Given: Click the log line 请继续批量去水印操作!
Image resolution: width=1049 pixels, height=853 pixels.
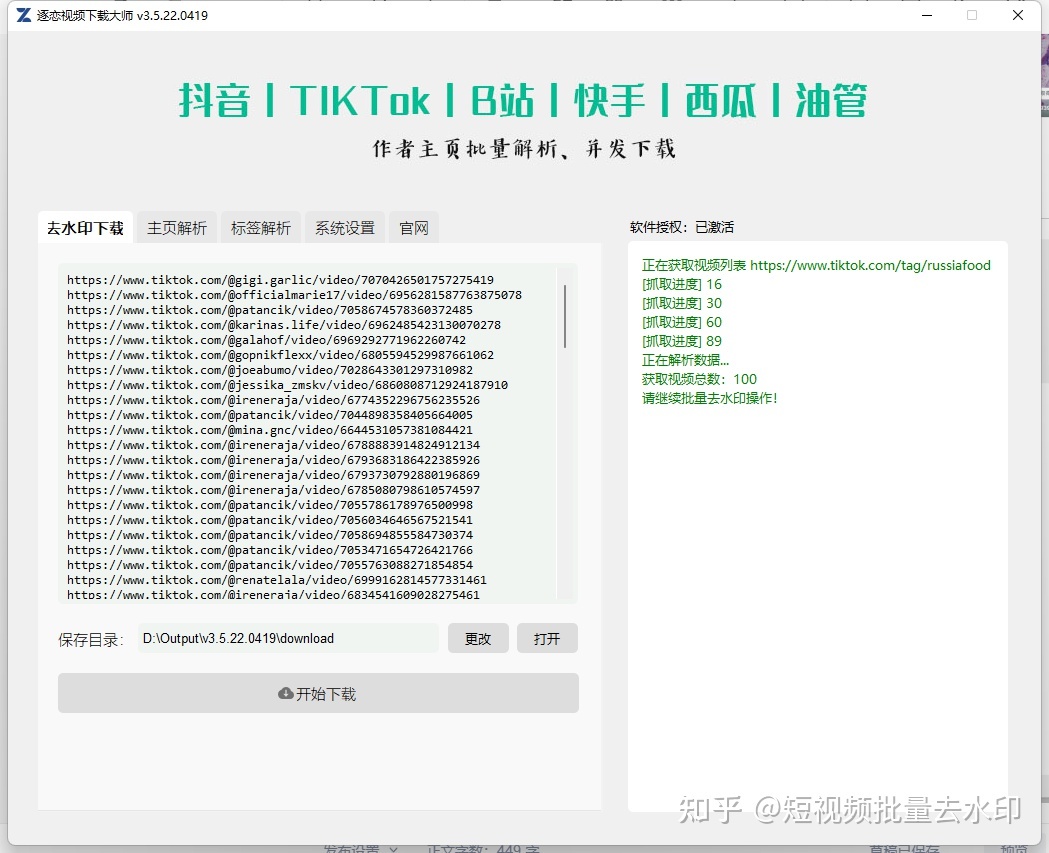Looking at the screenshot, I should click(x=709, y=398).
